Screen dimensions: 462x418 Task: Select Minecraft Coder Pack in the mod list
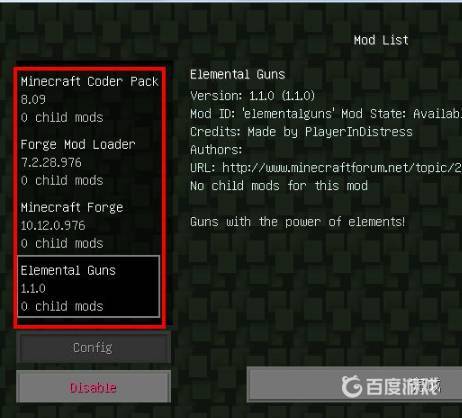click(89, 99)
